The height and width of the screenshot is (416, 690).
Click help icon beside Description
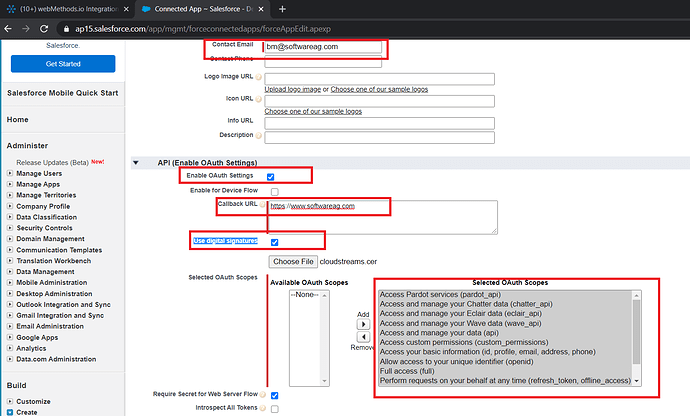pyautogui.click(x=259, y=136)
